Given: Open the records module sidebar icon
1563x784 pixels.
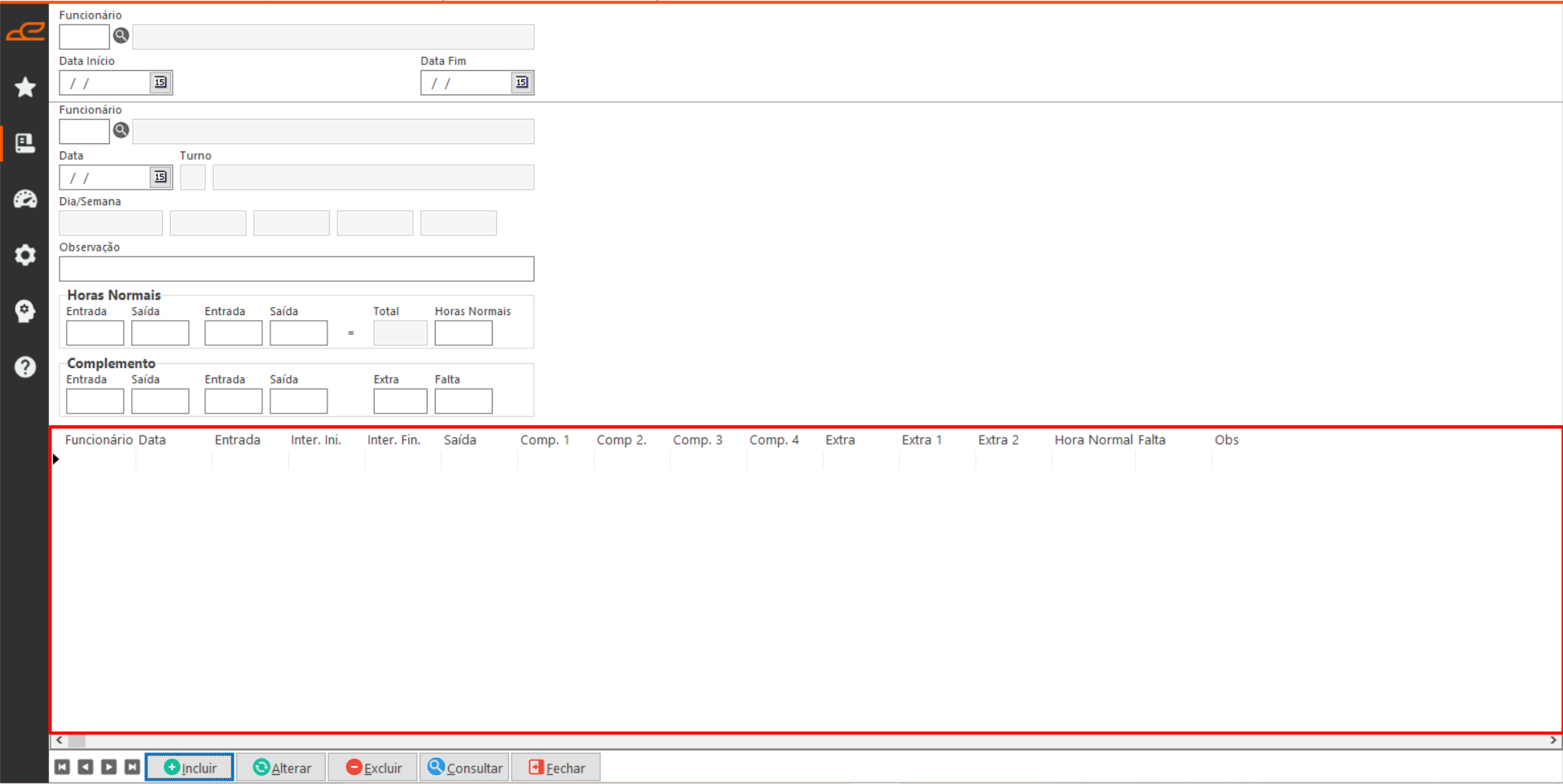Looking at the screenshot, I should coord(25,143).
